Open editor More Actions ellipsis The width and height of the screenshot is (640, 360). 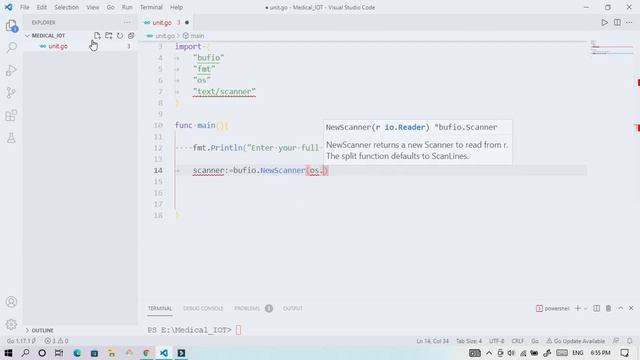click(x=629, y=22)
